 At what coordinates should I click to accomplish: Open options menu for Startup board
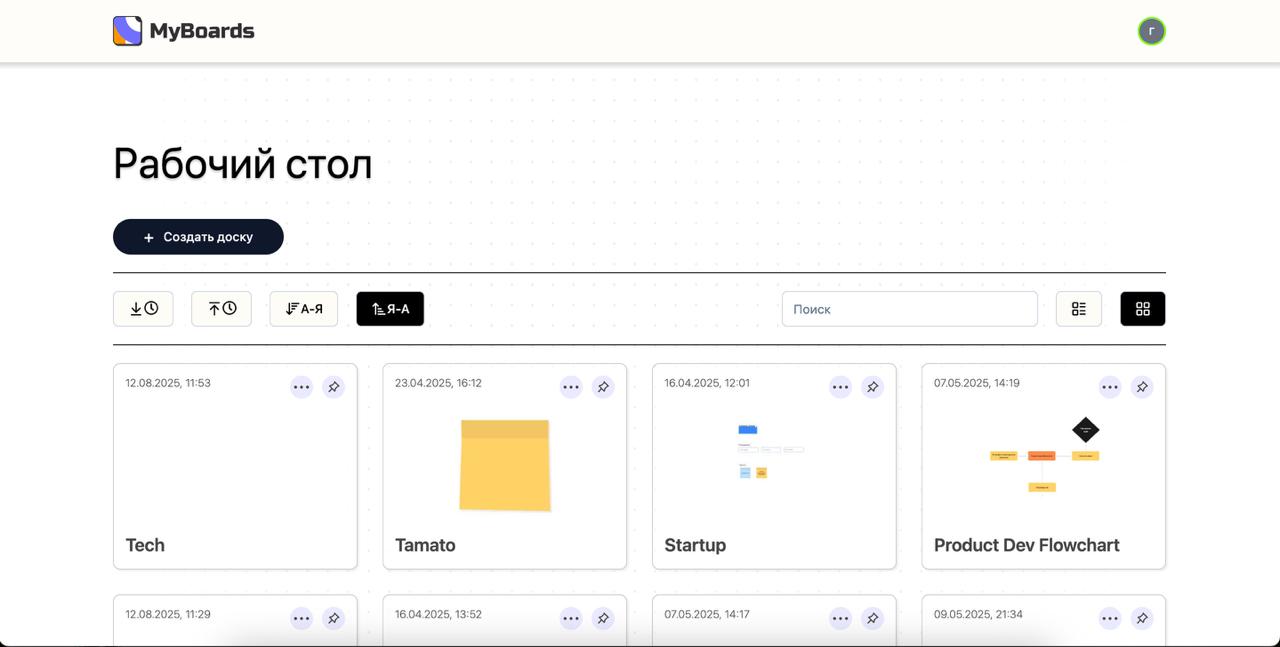click(841, 387)
